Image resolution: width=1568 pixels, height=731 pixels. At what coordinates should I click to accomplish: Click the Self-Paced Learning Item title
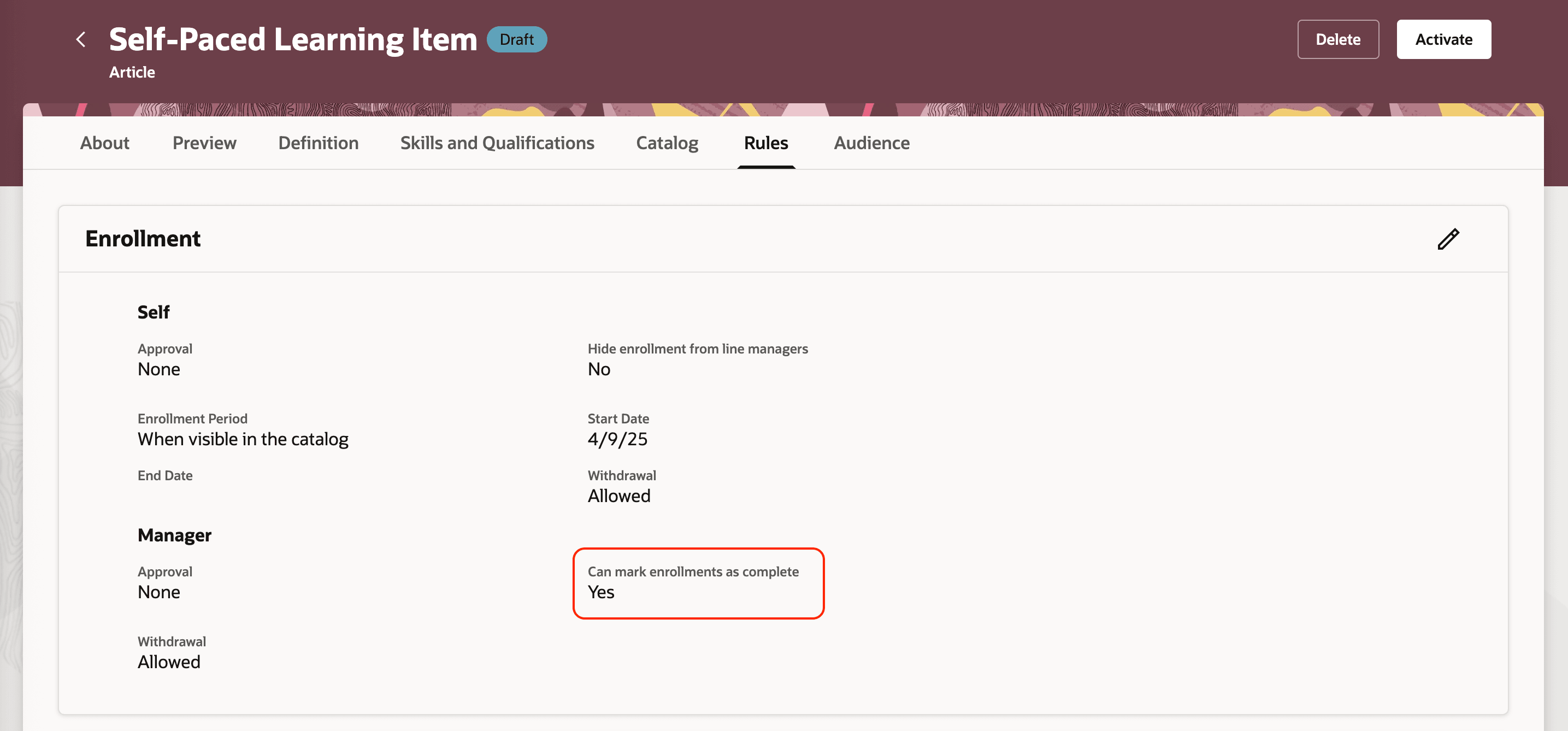click(x=293, y=39)
